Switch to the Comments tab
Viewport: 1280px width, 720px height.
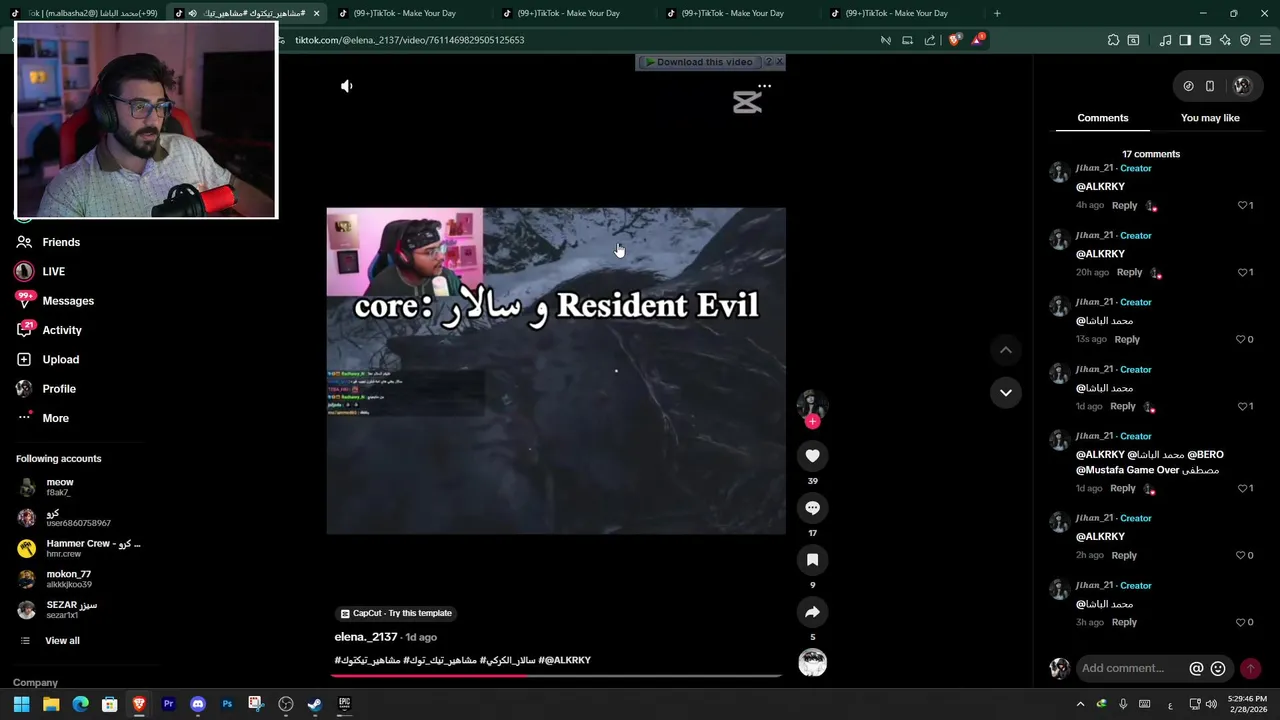[1102, 118]
